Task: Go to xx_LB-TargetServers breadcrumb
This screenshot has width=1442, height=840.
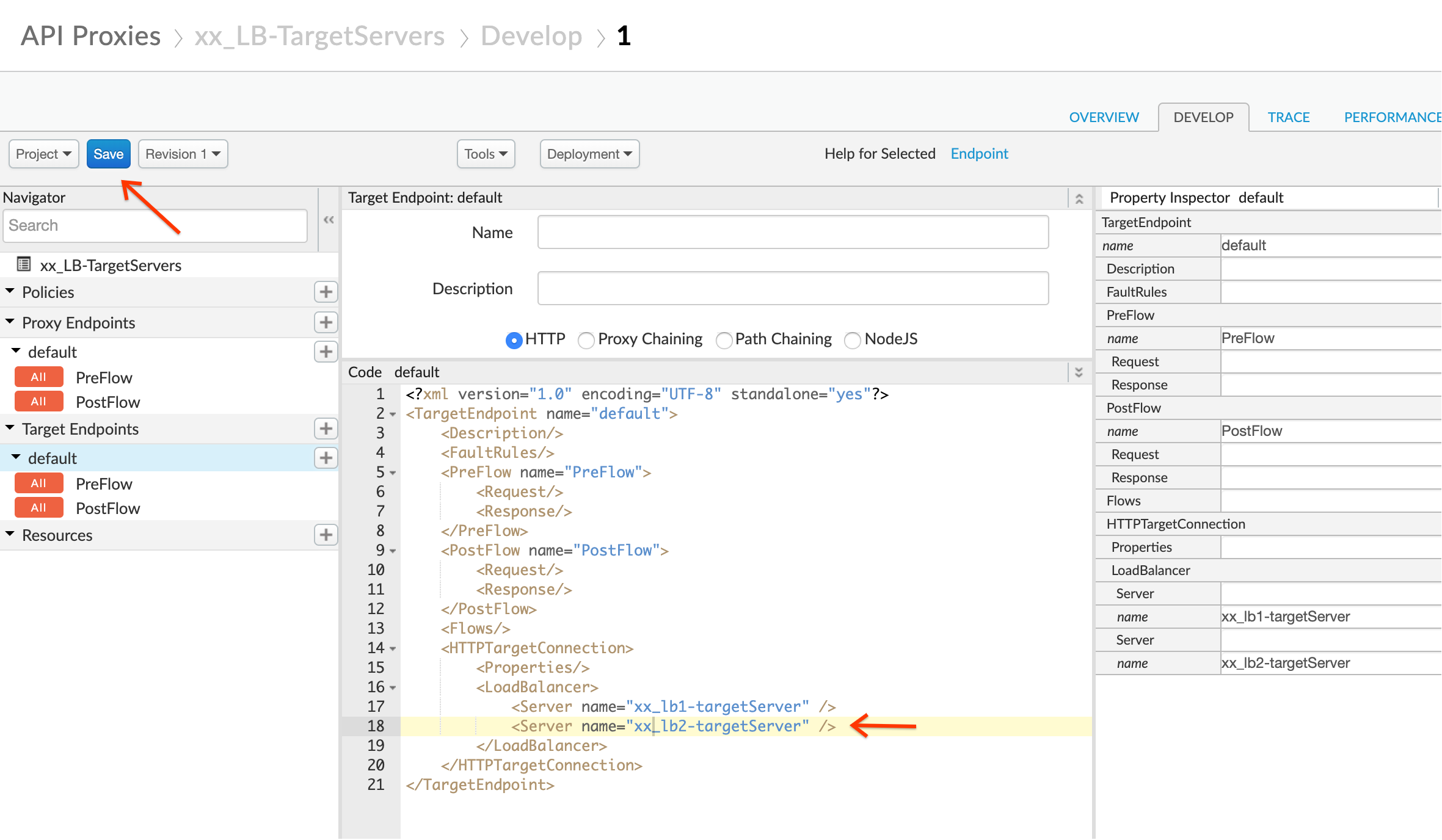Action: point(319,36)
